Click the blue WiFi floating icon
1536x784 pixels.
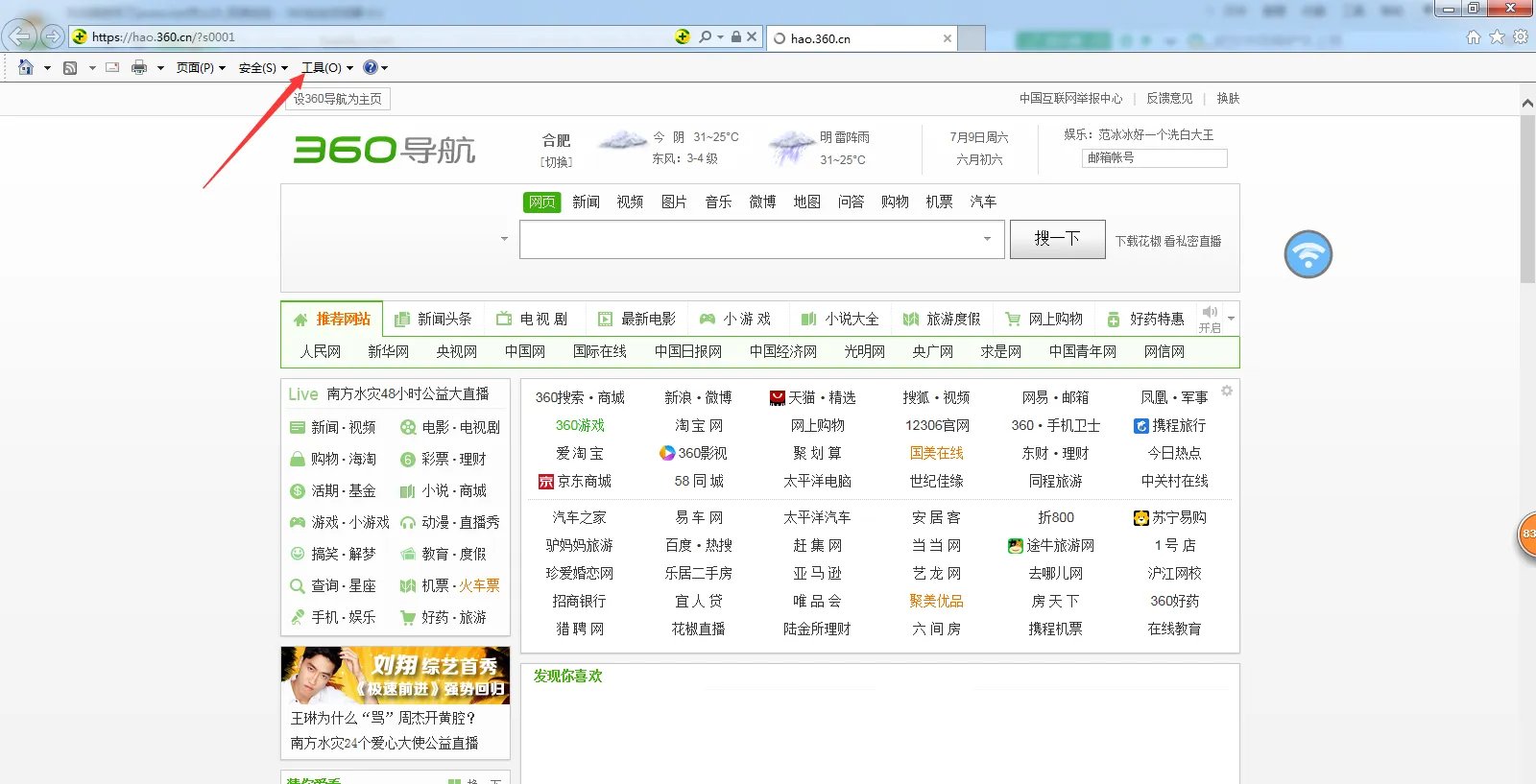[1308, 254]
